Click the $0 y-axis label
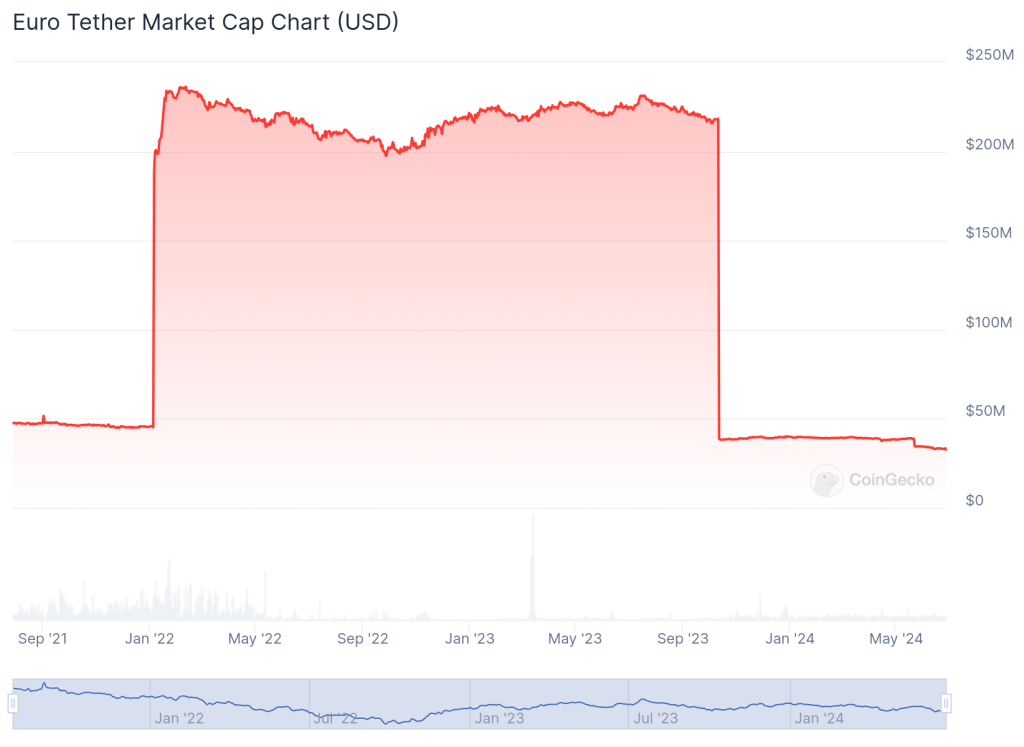The width and height of the screenshot is (1024, 747). (975, 501)
